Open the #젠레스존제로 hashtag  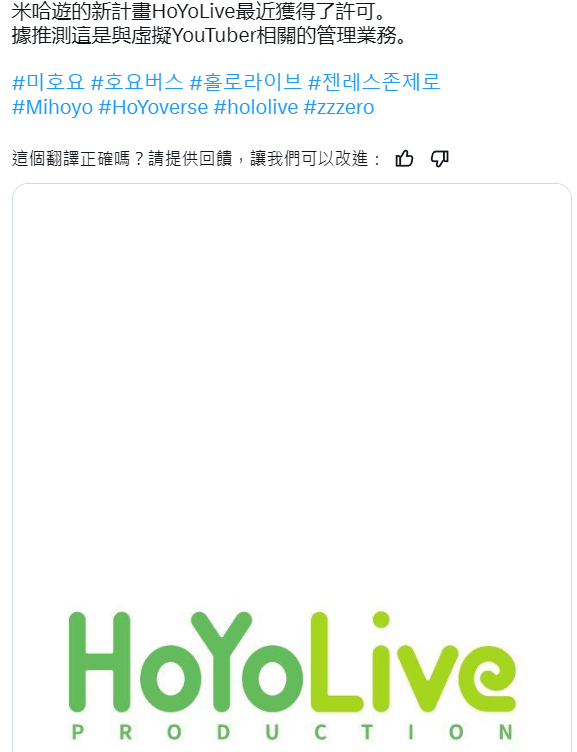[374, 82]
